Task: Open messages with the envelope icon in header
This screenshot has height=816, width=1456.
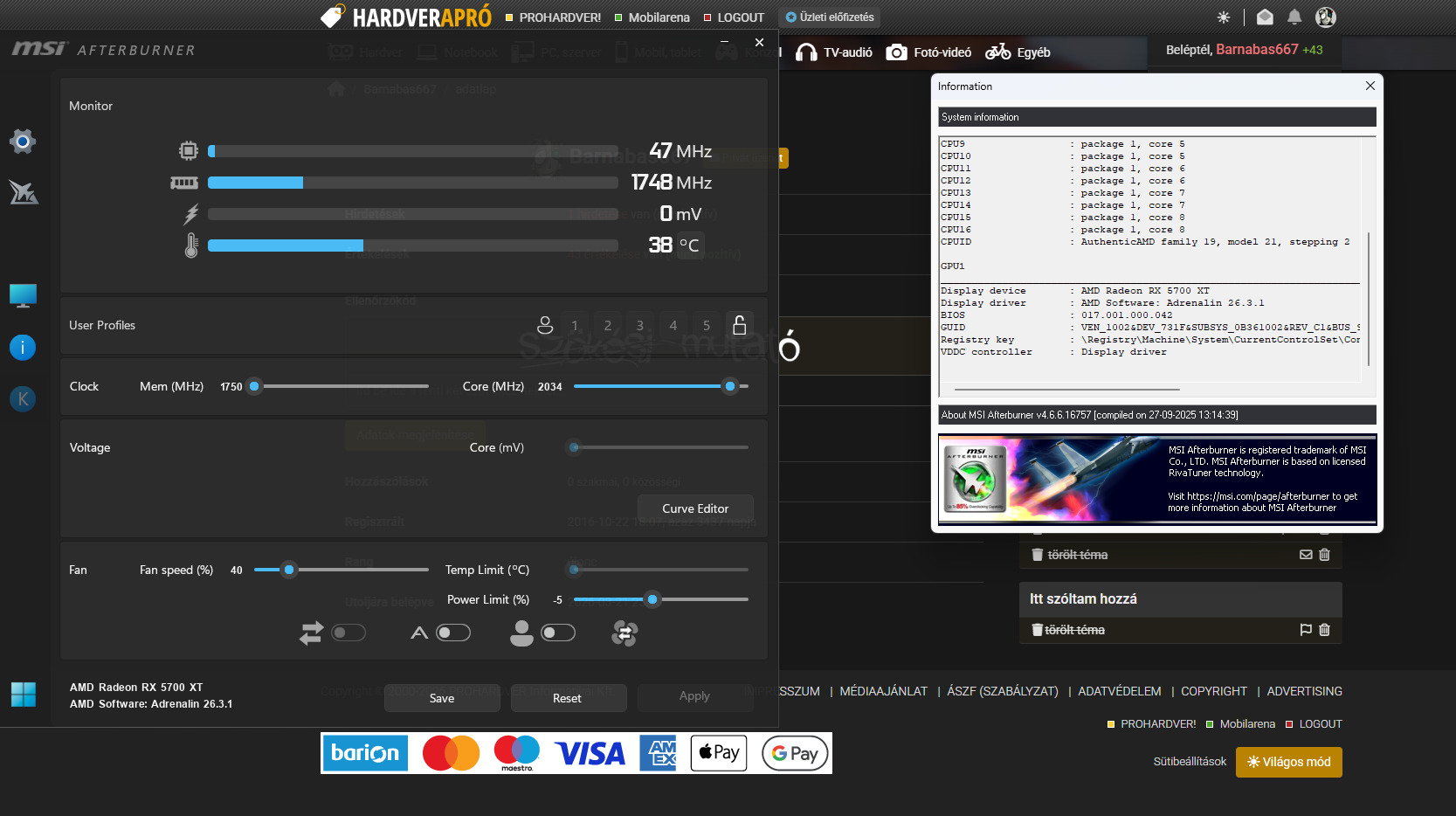Action: tap(1265, 17)
